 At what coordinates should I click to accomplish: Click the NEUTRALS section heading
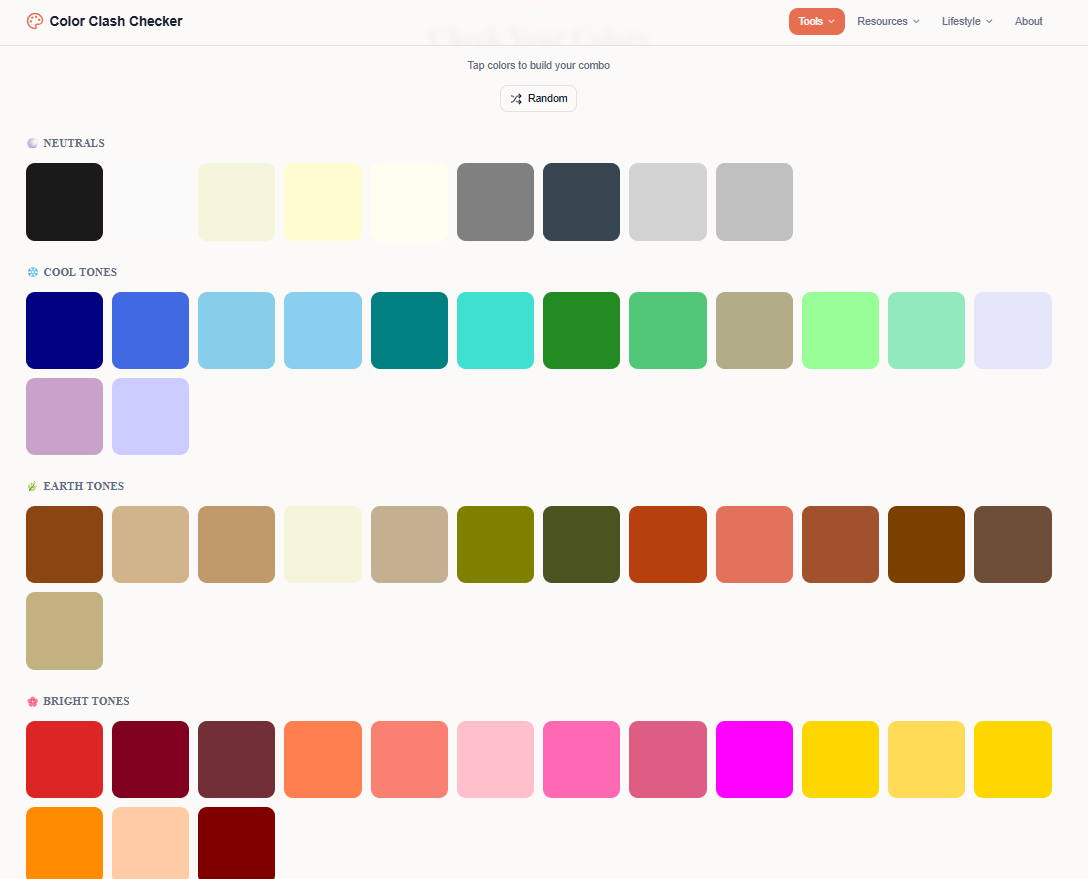(74, 143)
